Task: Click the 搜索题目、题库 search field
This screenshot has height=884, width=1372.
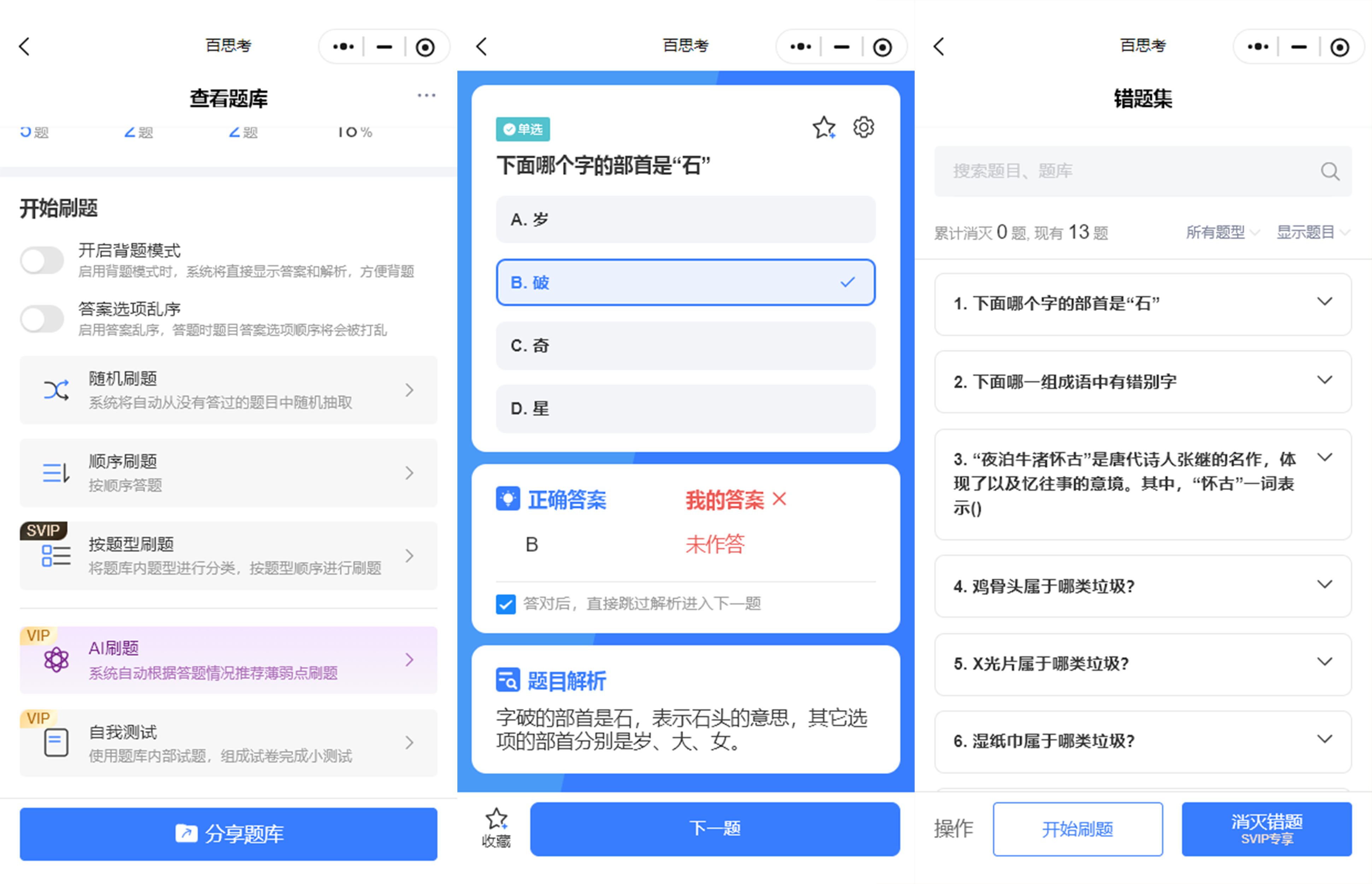Action: [x=1143, y=171]
